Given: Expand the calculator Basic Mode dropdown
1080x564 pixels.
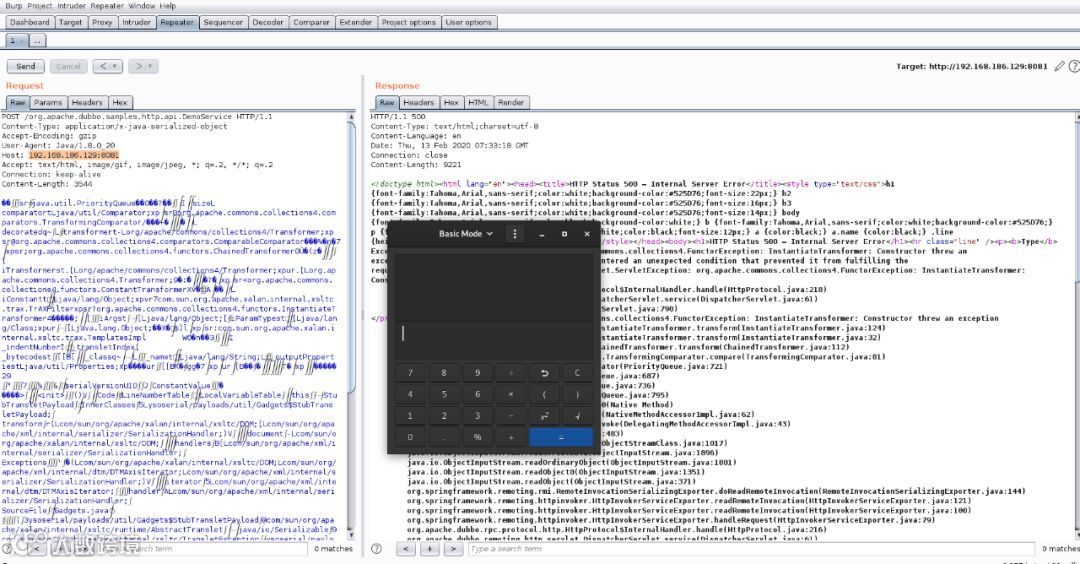Looking at the screenshot, I should pyautogui.click(x=466, y=234).
